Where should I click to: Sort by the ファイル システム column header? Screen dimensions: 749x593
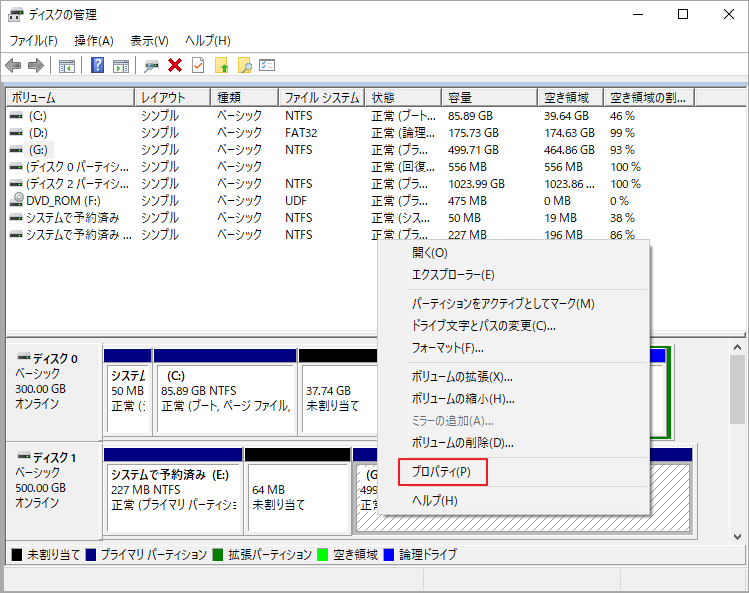click(322, 97)
